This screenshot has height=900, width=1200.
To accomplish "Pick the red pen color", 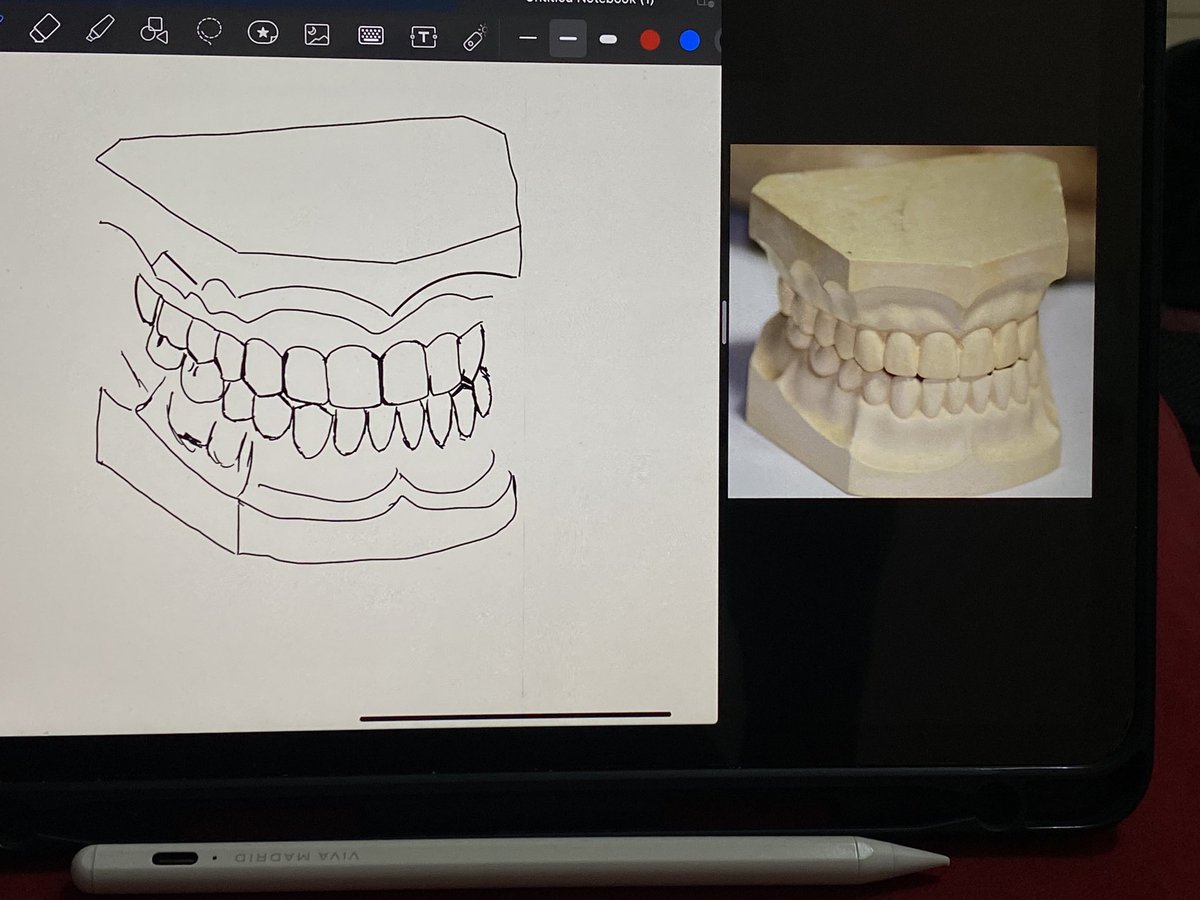I will [x=650, y=40].
